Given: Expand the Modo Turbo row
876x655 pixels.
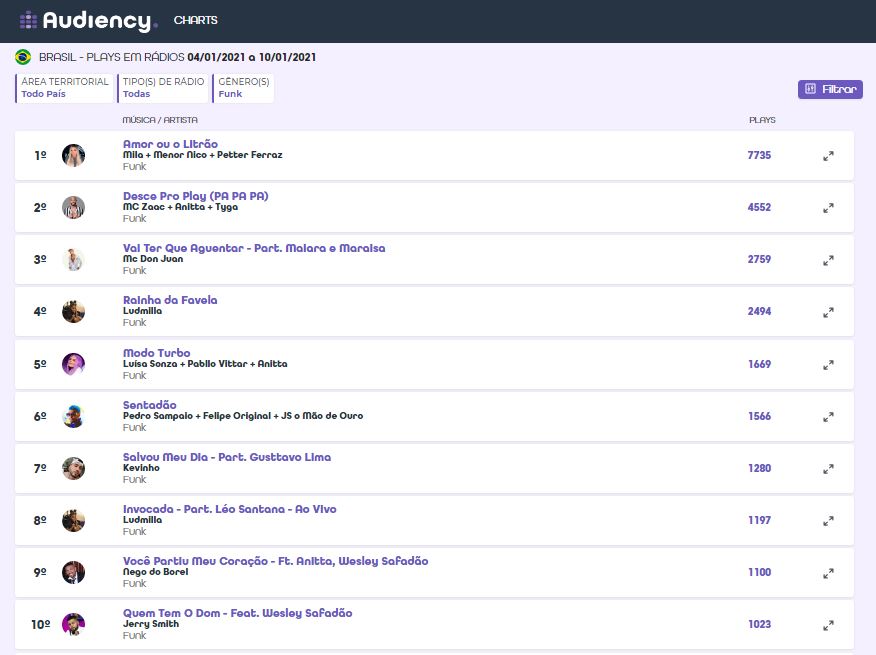Looking at the screenshot, I should coord(828,365).
